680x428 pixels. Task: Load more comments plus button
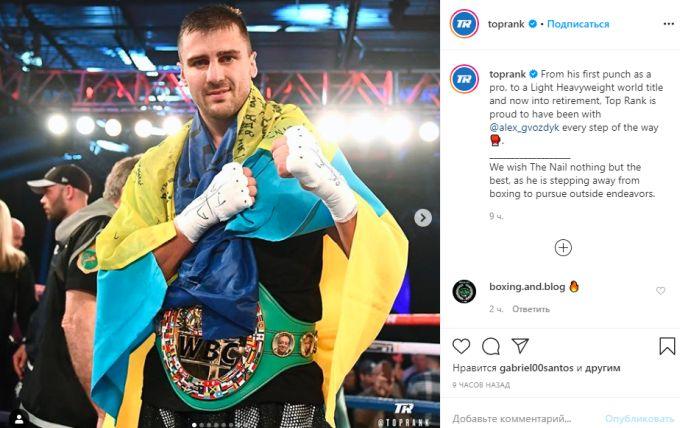point(563,248)
